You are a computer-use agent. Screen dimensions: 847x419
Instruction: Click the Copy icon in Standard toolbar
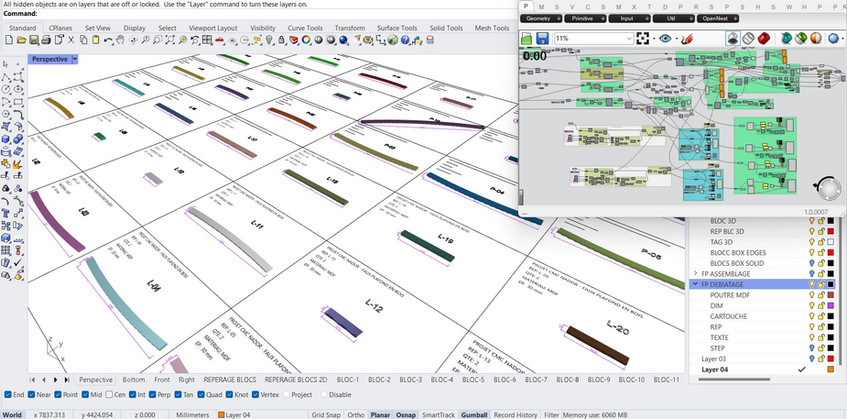tap(83, 40)
